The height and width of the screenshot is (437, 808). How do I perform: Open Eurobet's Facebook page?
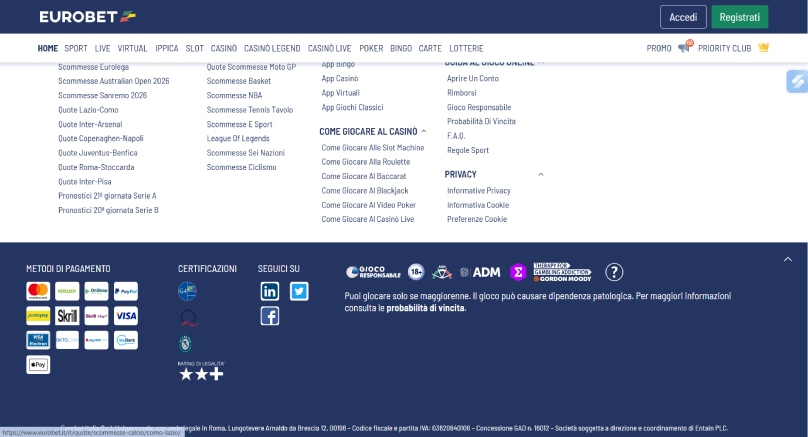click(x=270, y=316)
